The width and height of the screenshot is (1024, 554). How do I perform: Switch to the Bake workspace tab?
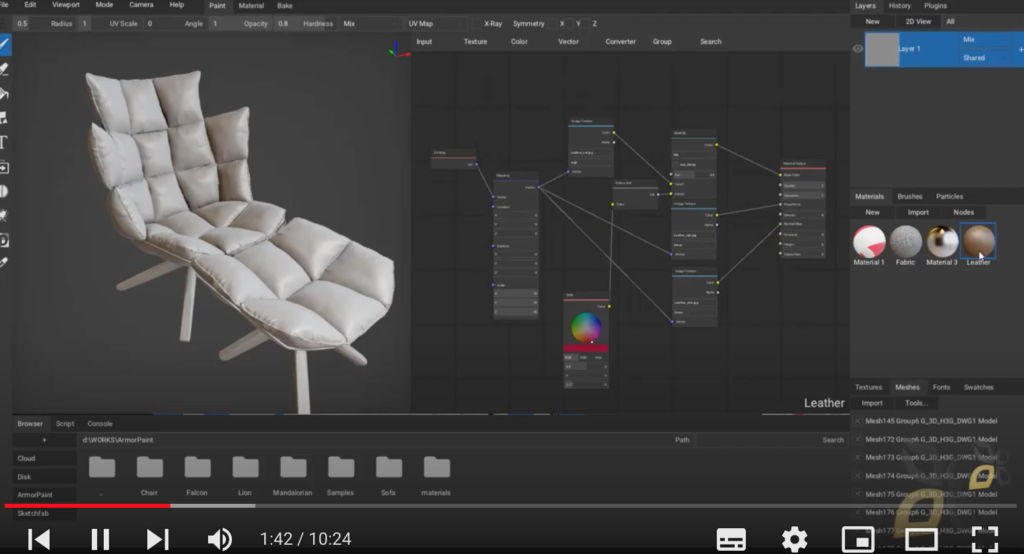(x=285, y=6)
